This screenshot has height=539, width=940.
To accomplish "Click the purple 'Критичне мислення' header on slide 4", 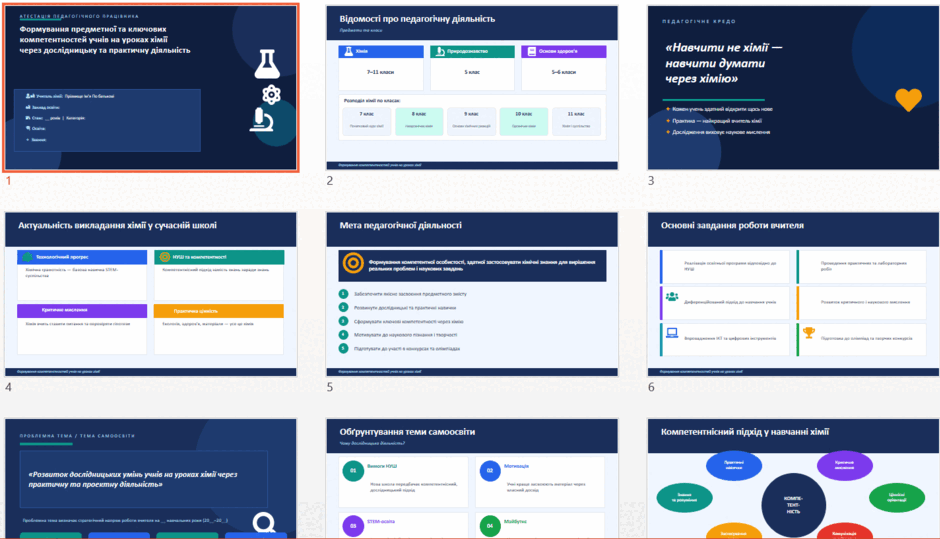I will pos(82,311).
